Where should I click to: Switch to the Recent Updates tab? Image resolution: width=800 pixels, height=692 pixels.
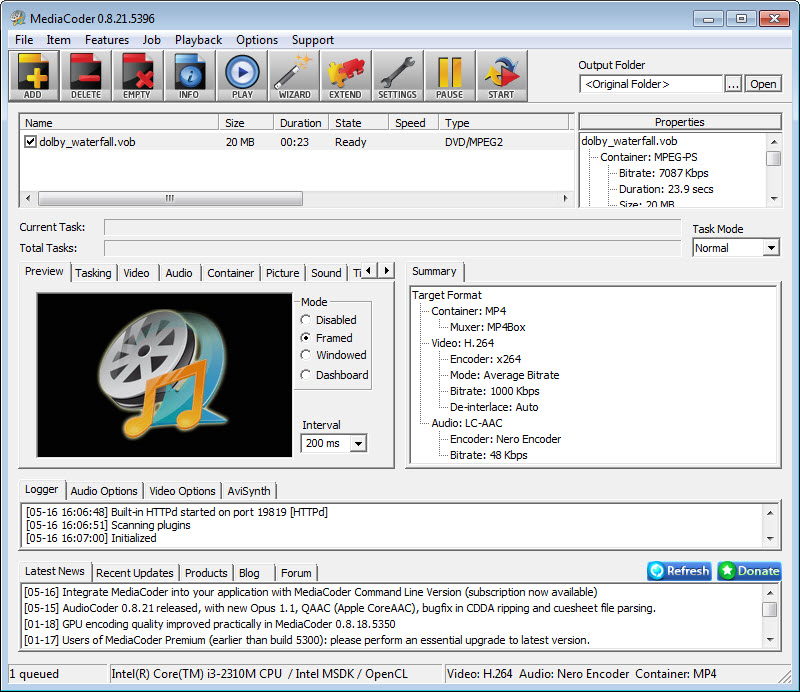point(135,573)
